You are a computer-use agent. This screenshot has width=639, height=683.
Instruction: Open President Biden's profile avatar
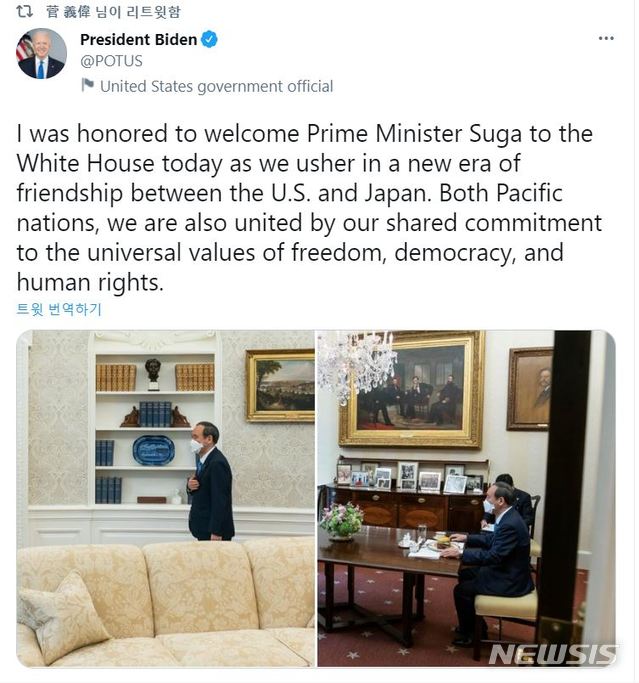[41, 54]
